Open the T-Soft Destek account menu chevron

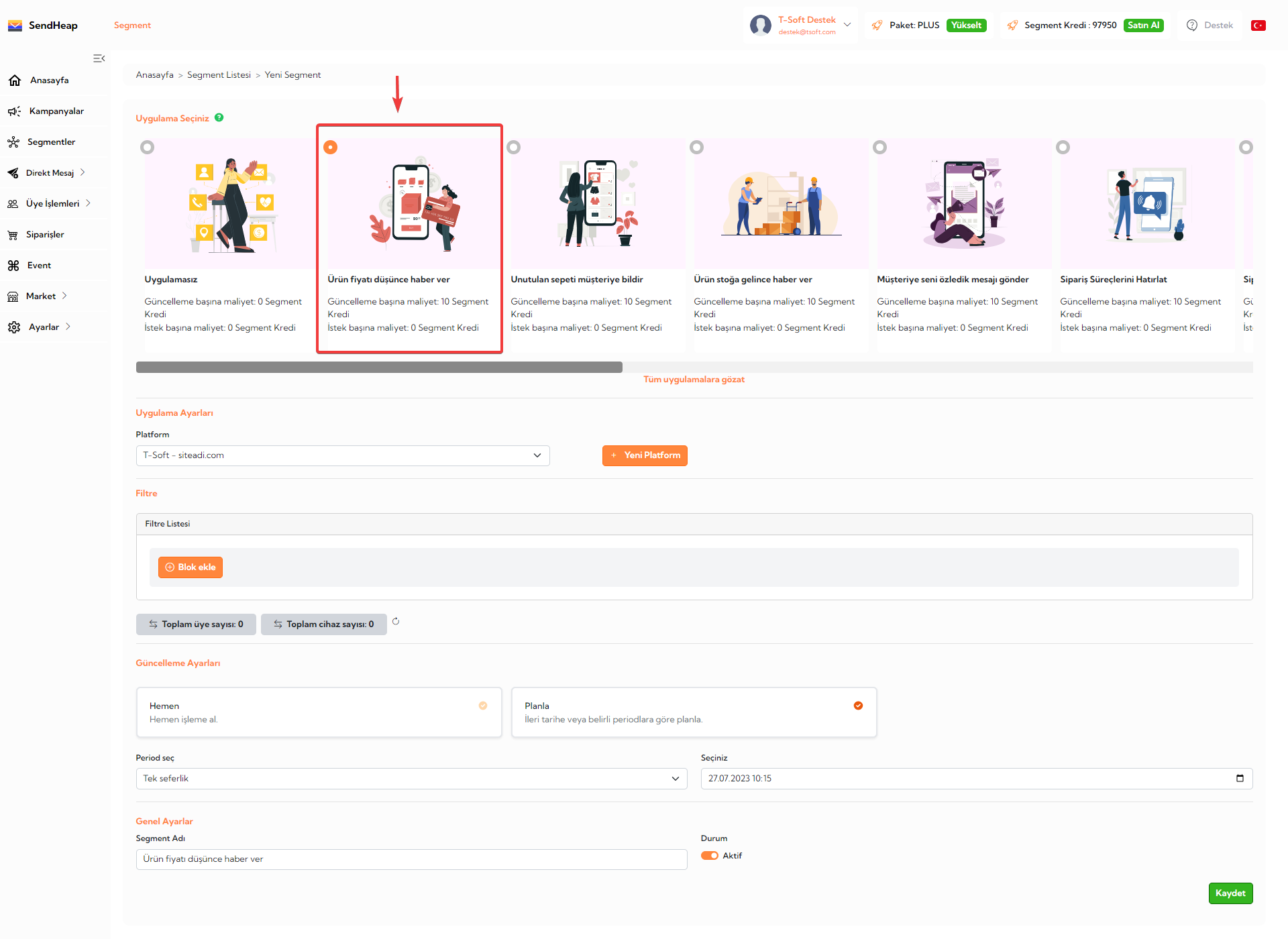(847, 25)
